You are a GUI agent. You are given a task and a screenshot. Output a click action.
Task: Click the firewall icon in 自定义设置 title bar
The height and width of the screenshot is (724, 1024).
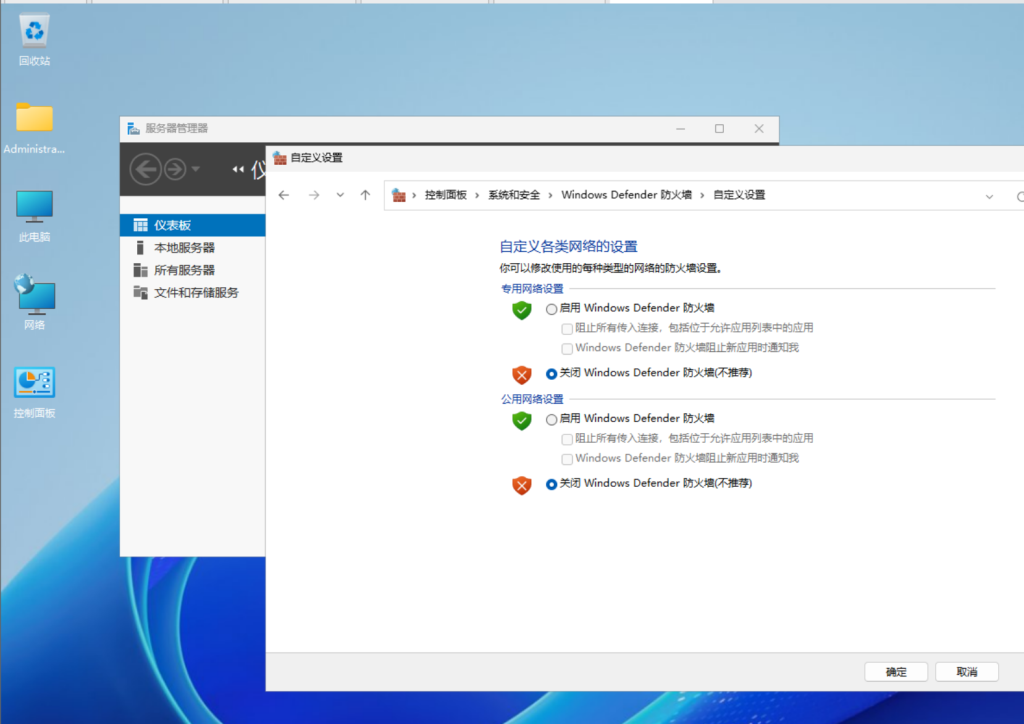[280, 157]
